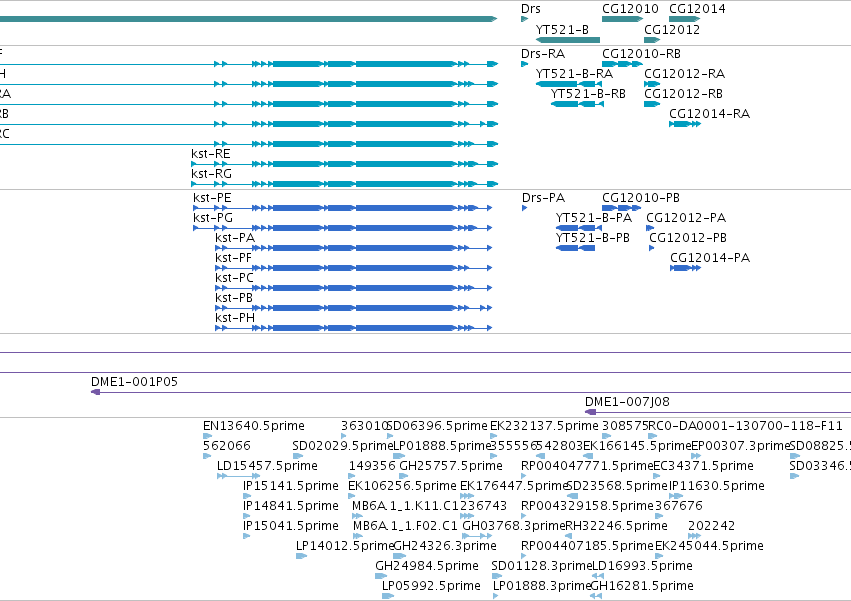This screenshot has height=601, width=851.
Task: Select the kst-RE transcript label
Action: click(211, 154)
